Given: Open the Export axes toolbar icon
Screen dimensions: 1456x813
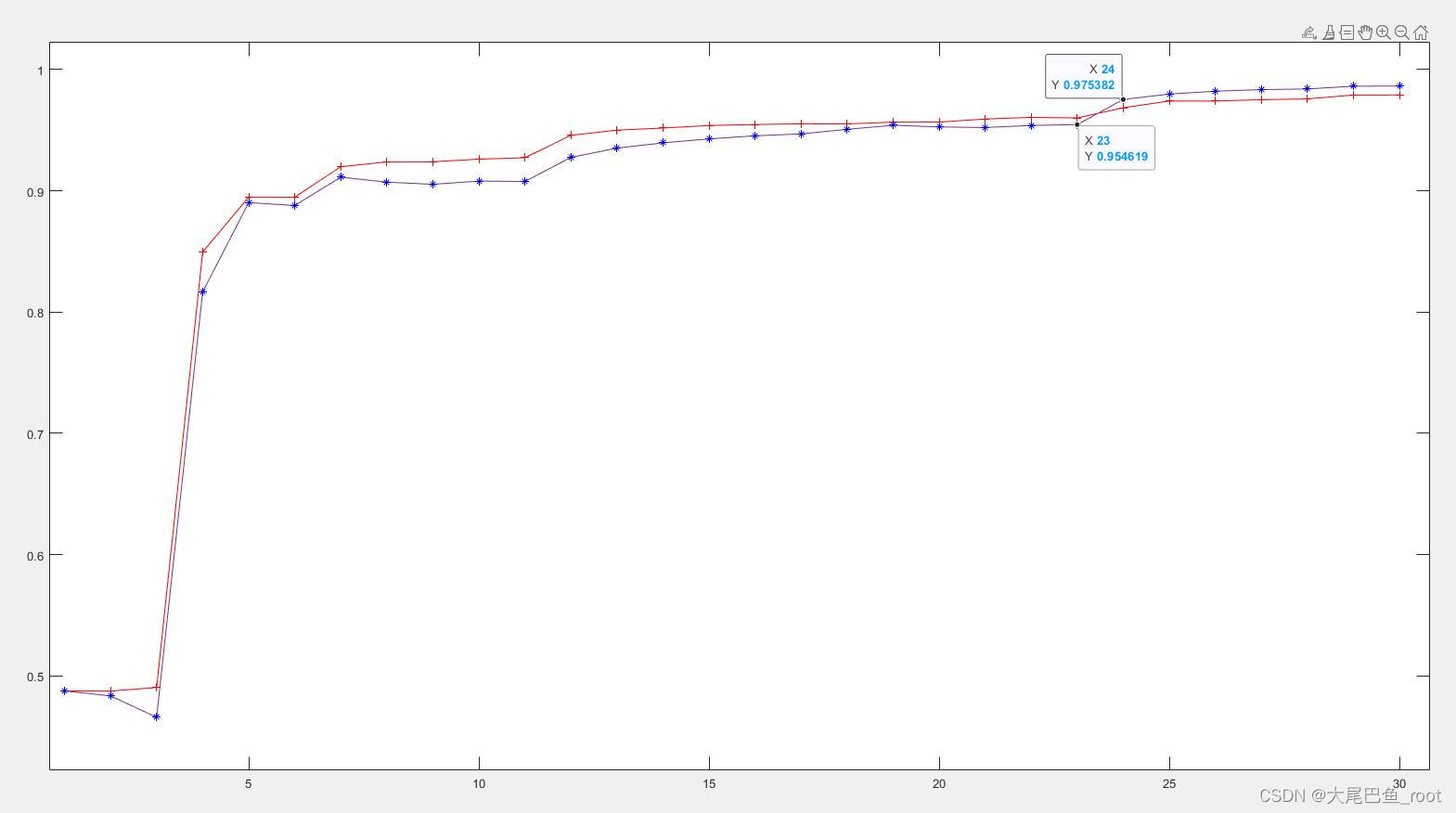Looking at the screenshot, I should 1309,32.
